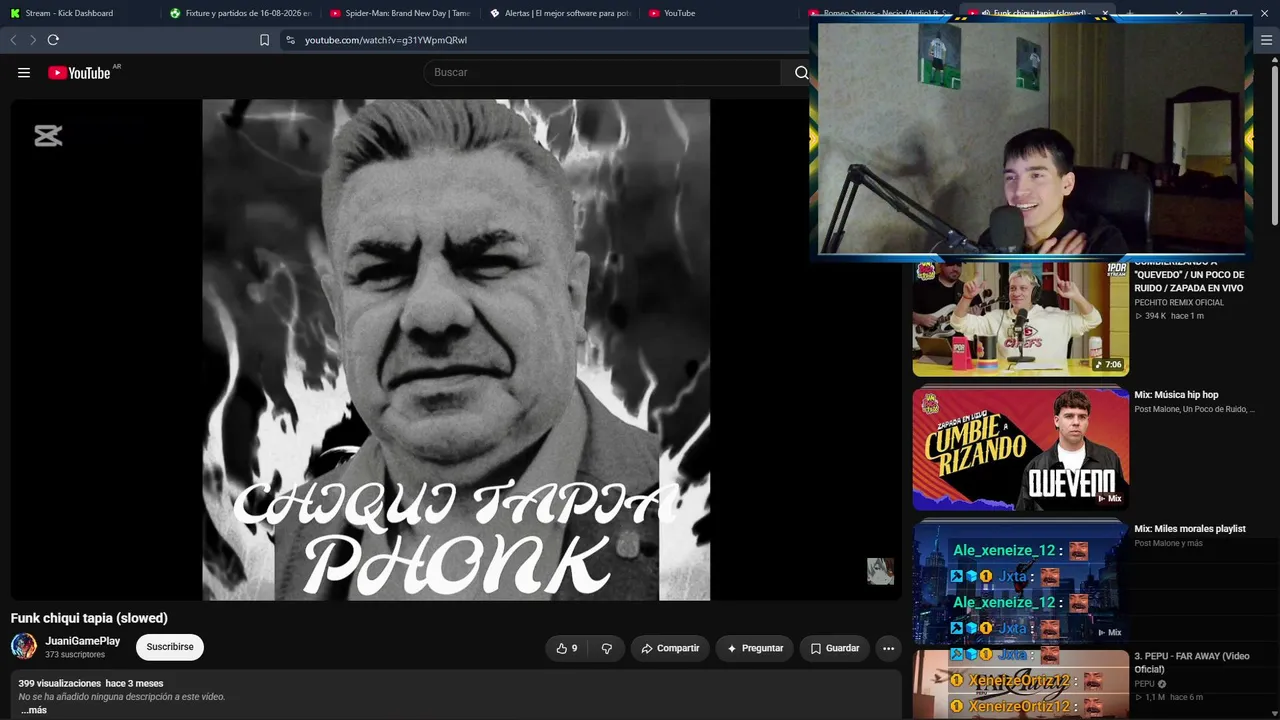
Task: Open the PECHITO REMIX OFICIAL channel link
Action: coord(1179,302)
